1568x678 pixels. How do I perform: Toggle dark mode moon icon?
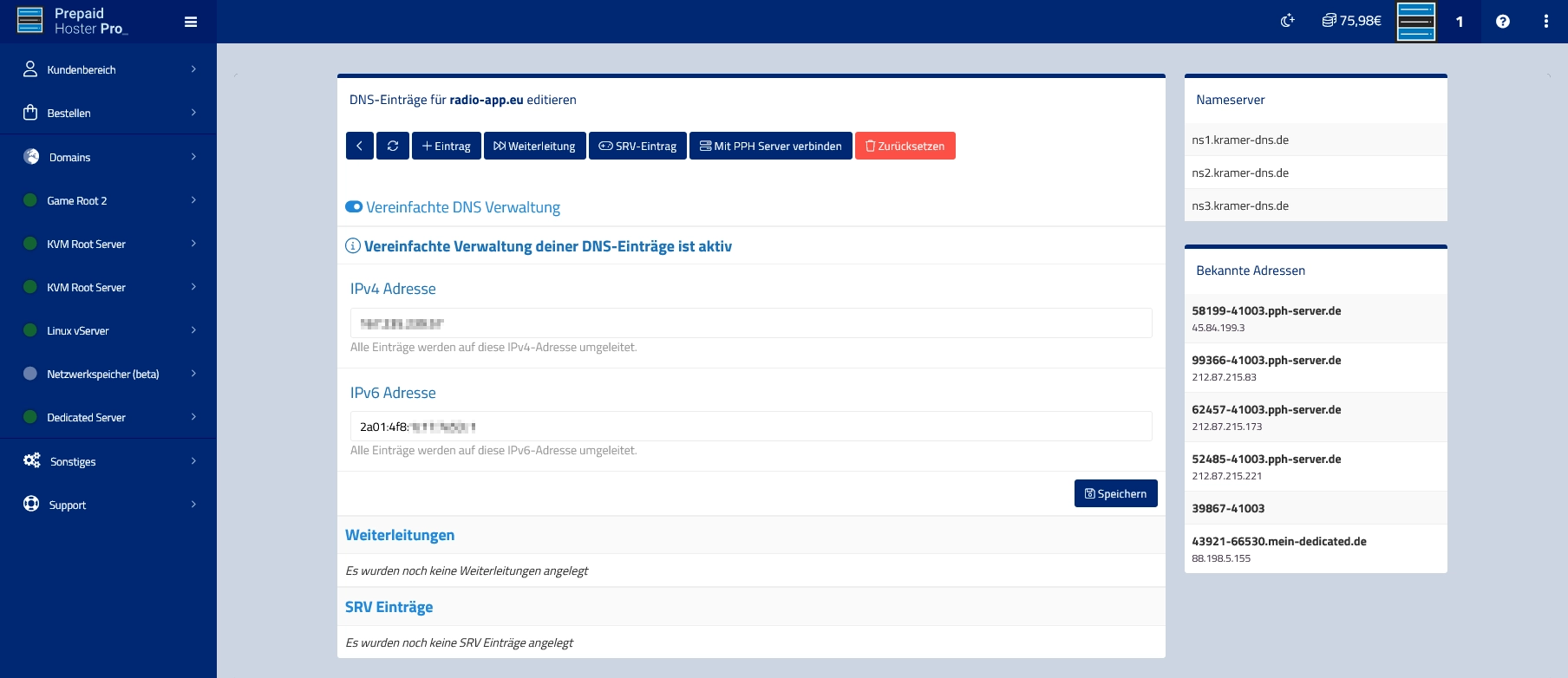(x=1288, y=21)
